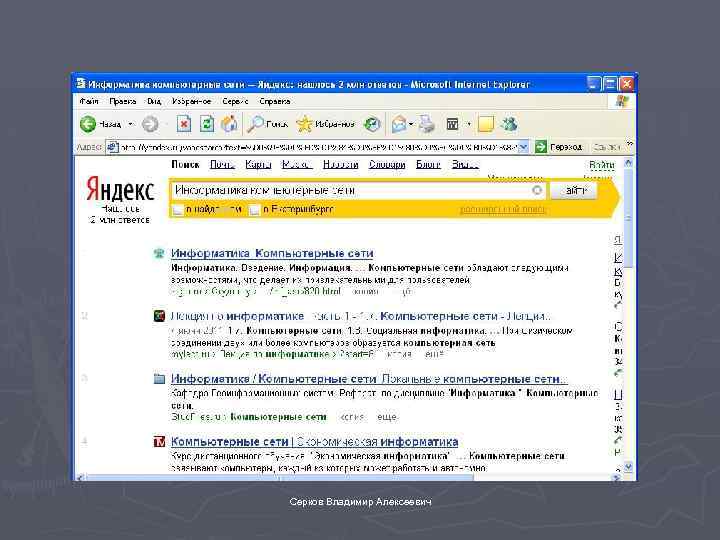Print the page with printer icon

tap(427, 124)
